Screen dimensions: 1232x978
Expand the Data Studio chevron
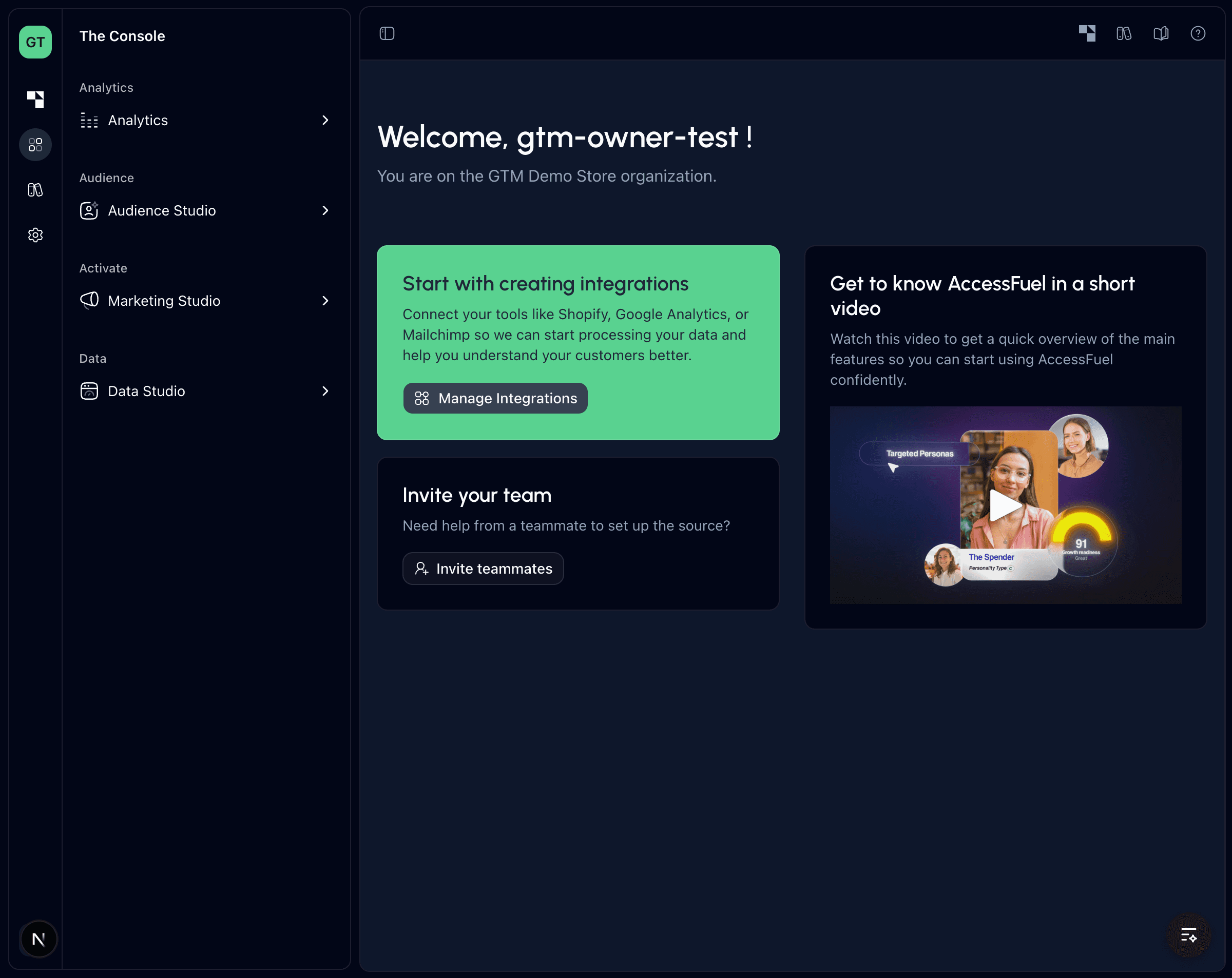tap(326, 392)
